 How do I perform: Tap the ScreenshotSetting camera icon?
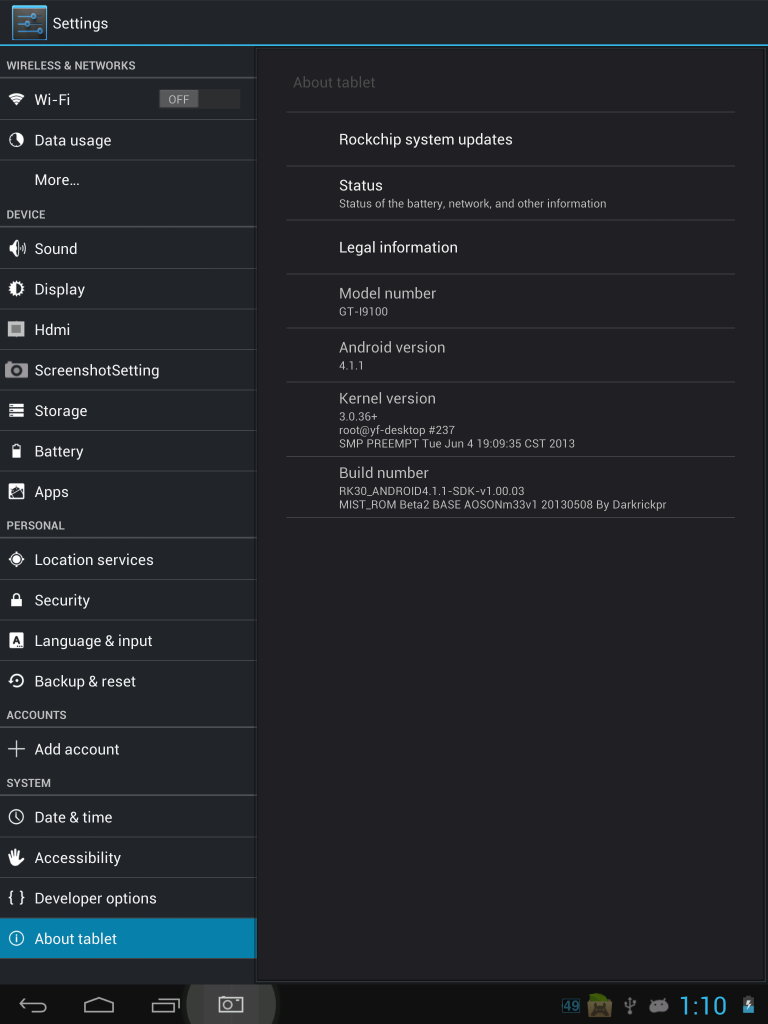[16, 370]
